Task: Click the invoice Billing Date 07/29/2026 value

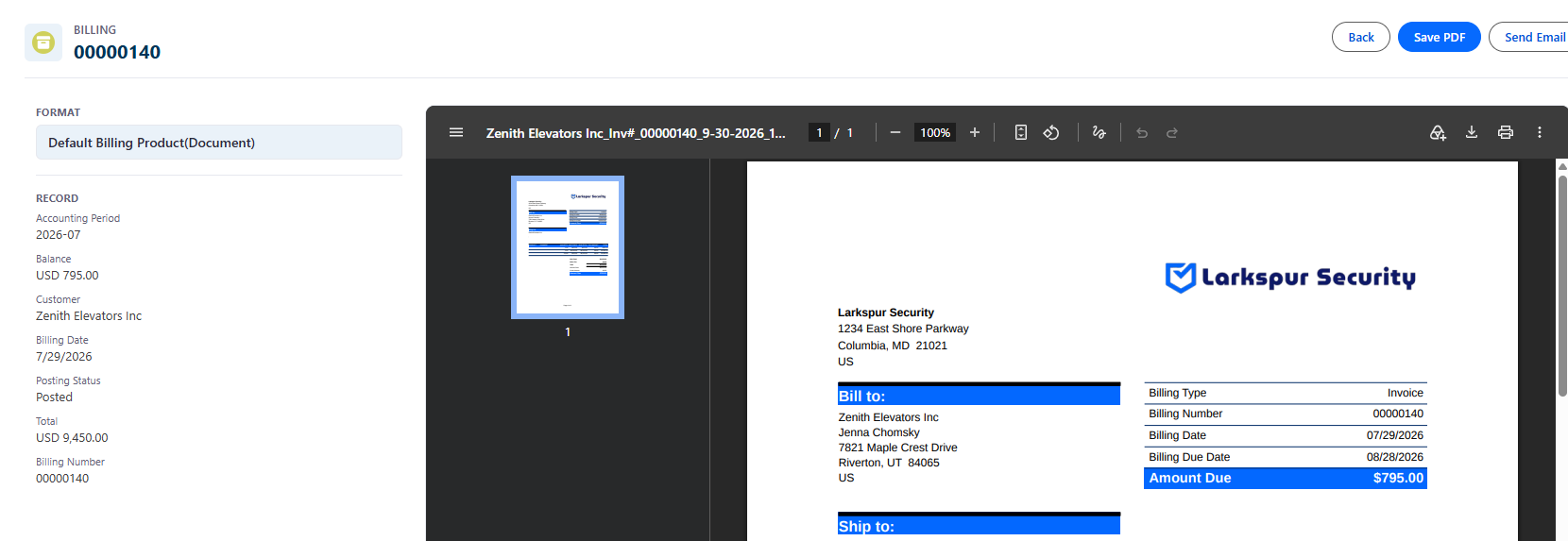Action: (x=1394, y=435)
